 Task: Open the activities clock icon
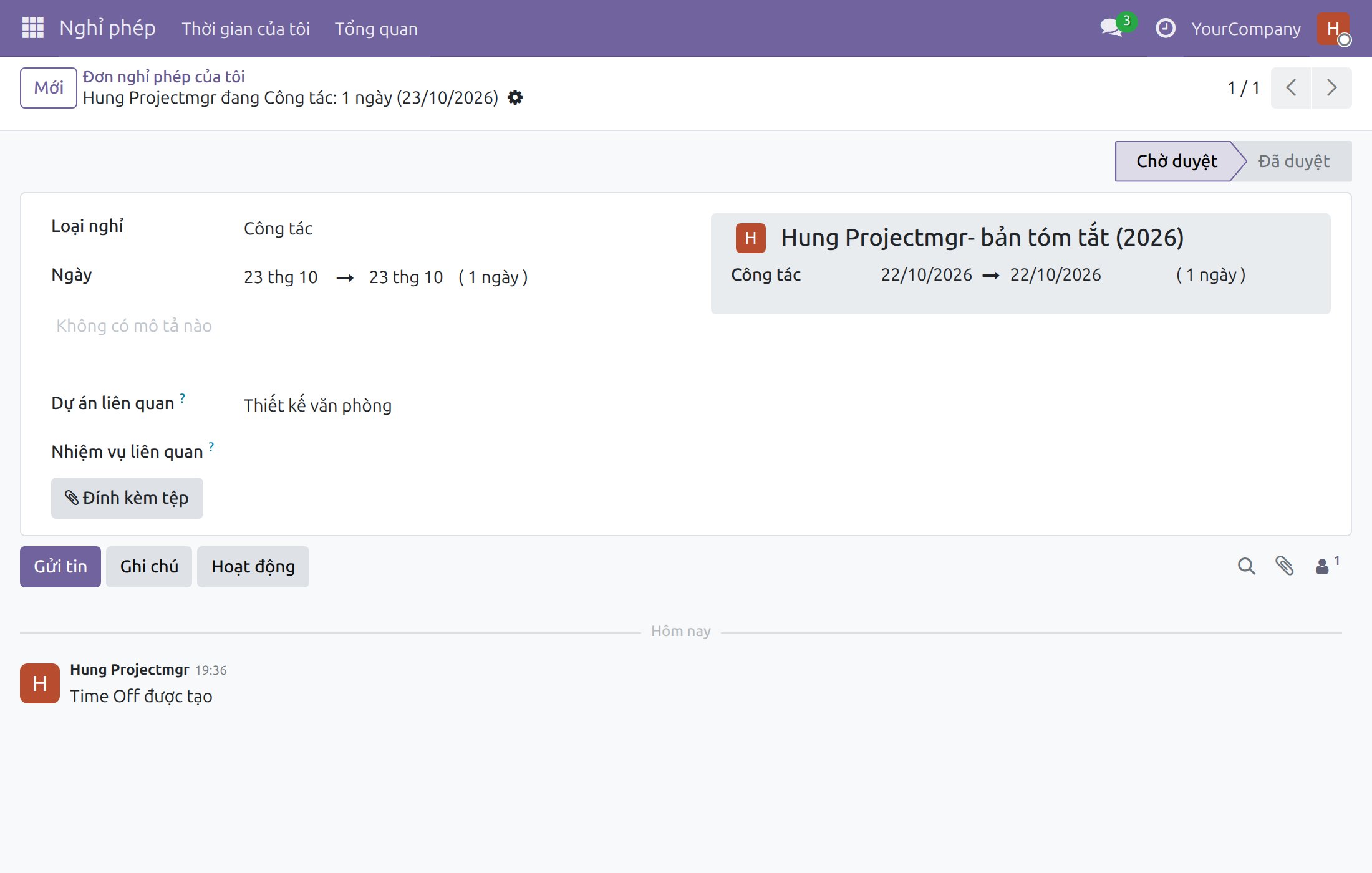pyautogui.click(x=1165, y=28)
